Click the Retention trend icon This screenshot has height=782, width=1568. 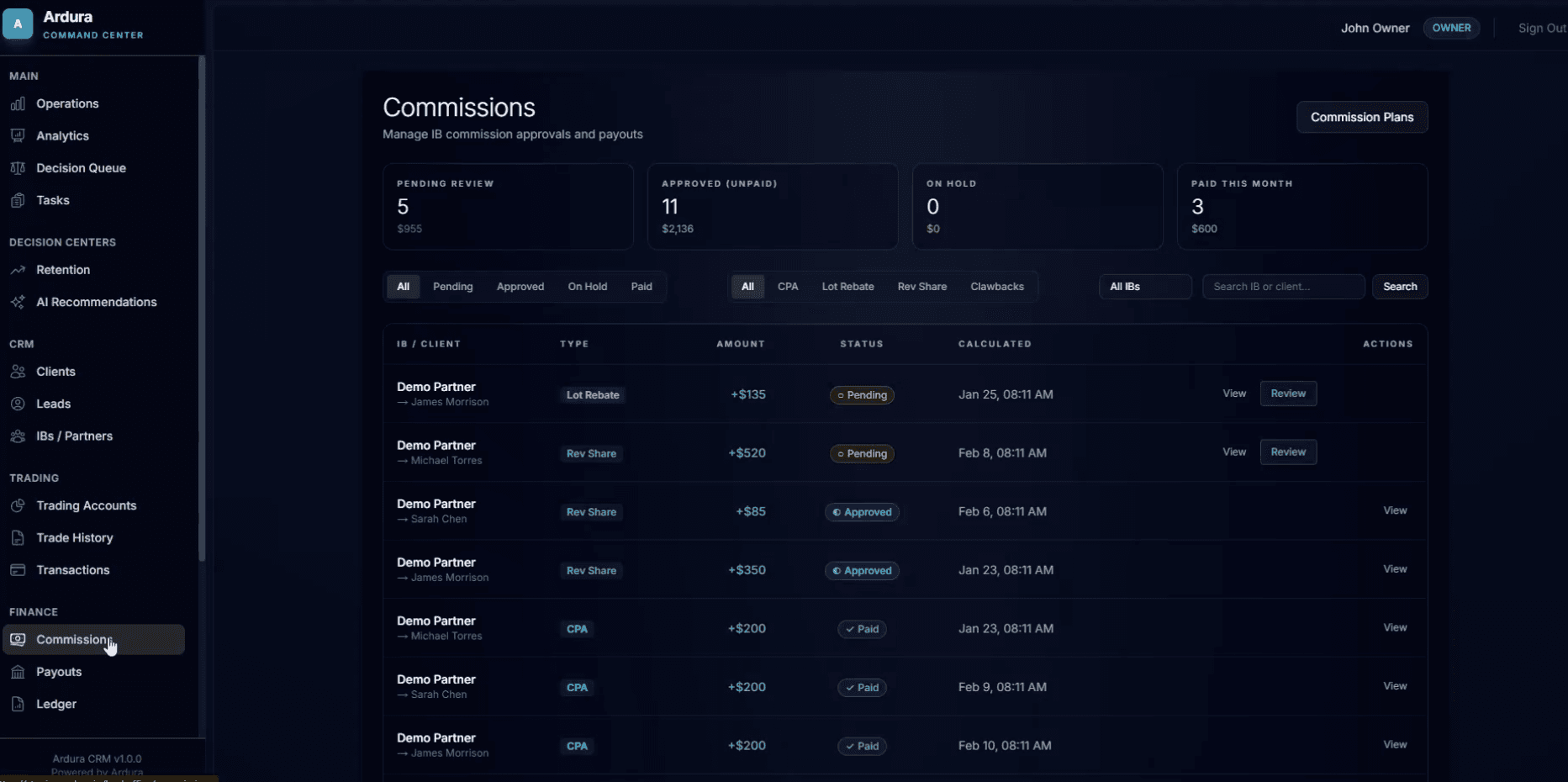[x=18, y=270]
